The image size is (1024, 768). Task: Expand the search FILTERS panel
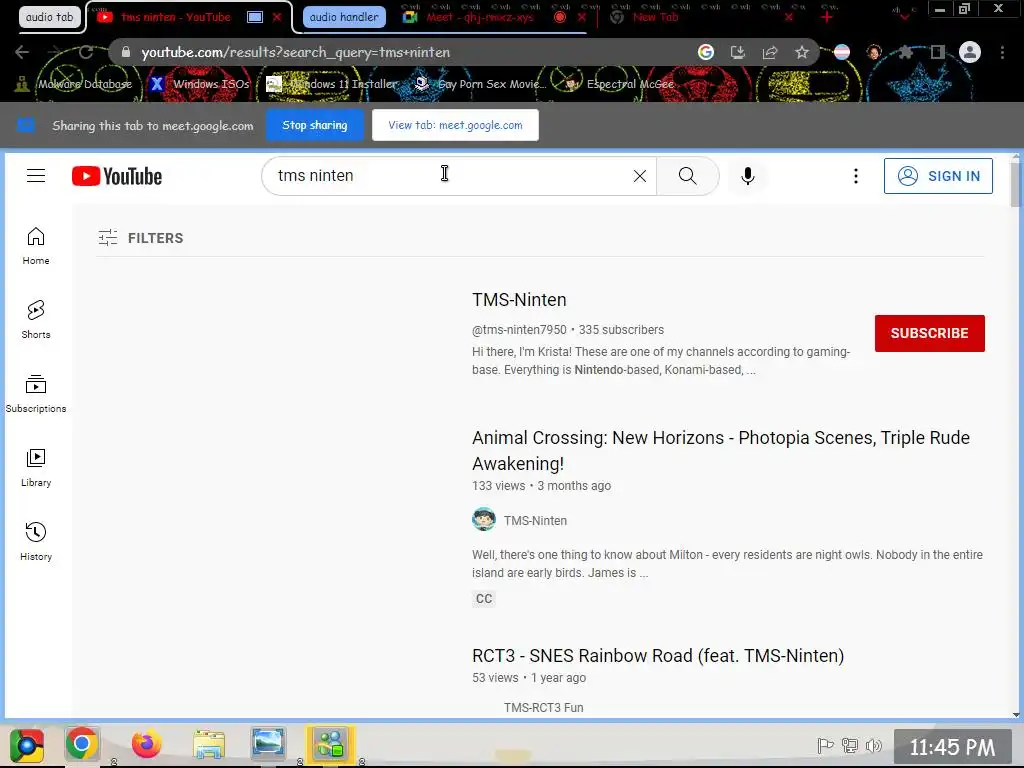pyautogui.click(x=140, y=238)
